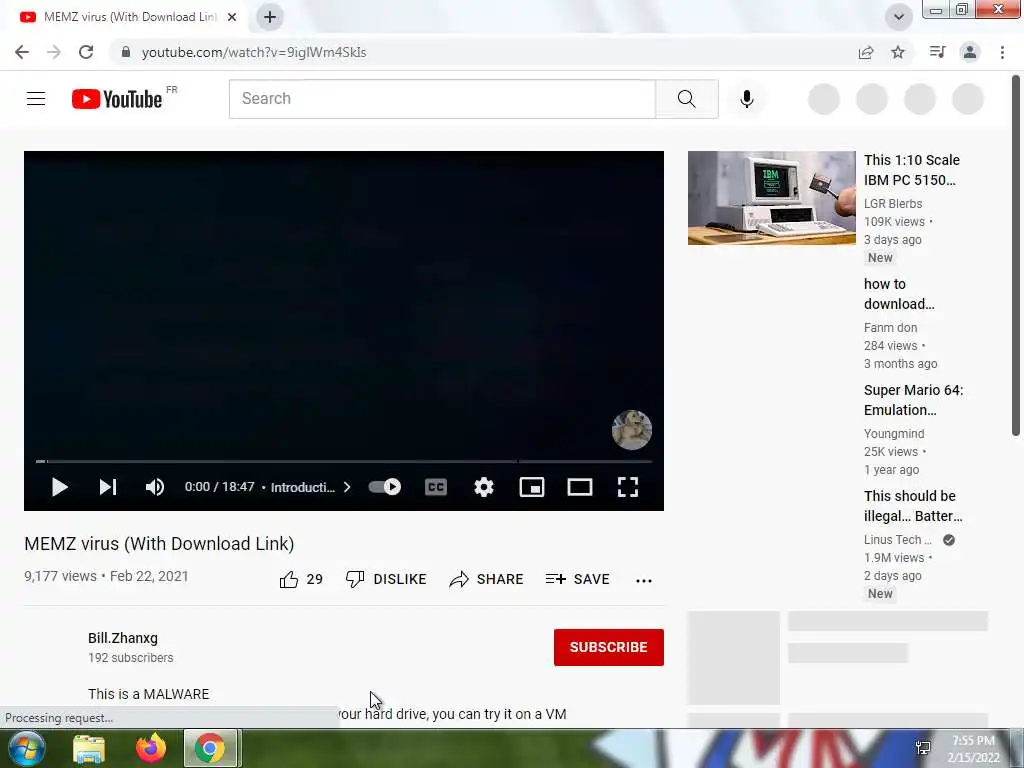Open the Chrome profile avatar
The height and width of the screenshot is (768, 1024).
(970, 52)
